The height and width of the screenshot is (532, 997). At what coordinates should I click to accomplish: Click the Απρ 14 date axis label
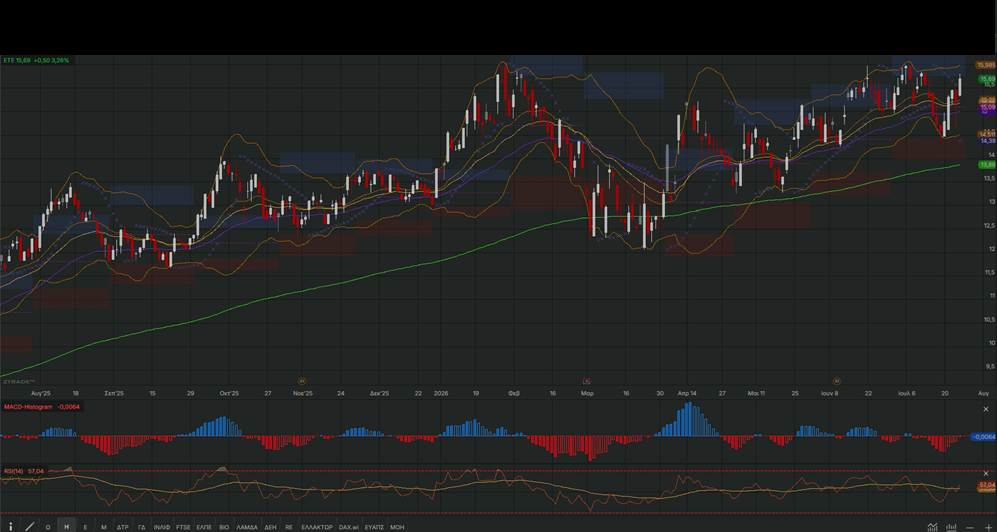687,393
